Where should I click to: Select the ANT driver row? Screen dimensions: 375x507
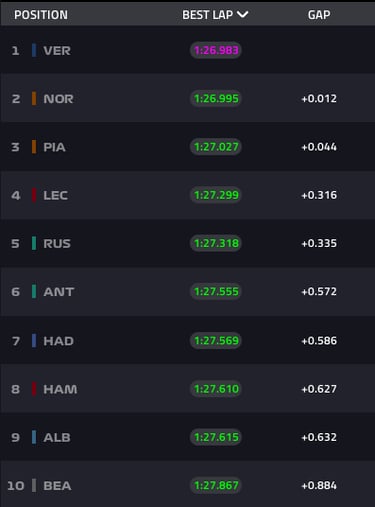click(x=187, y=292)
